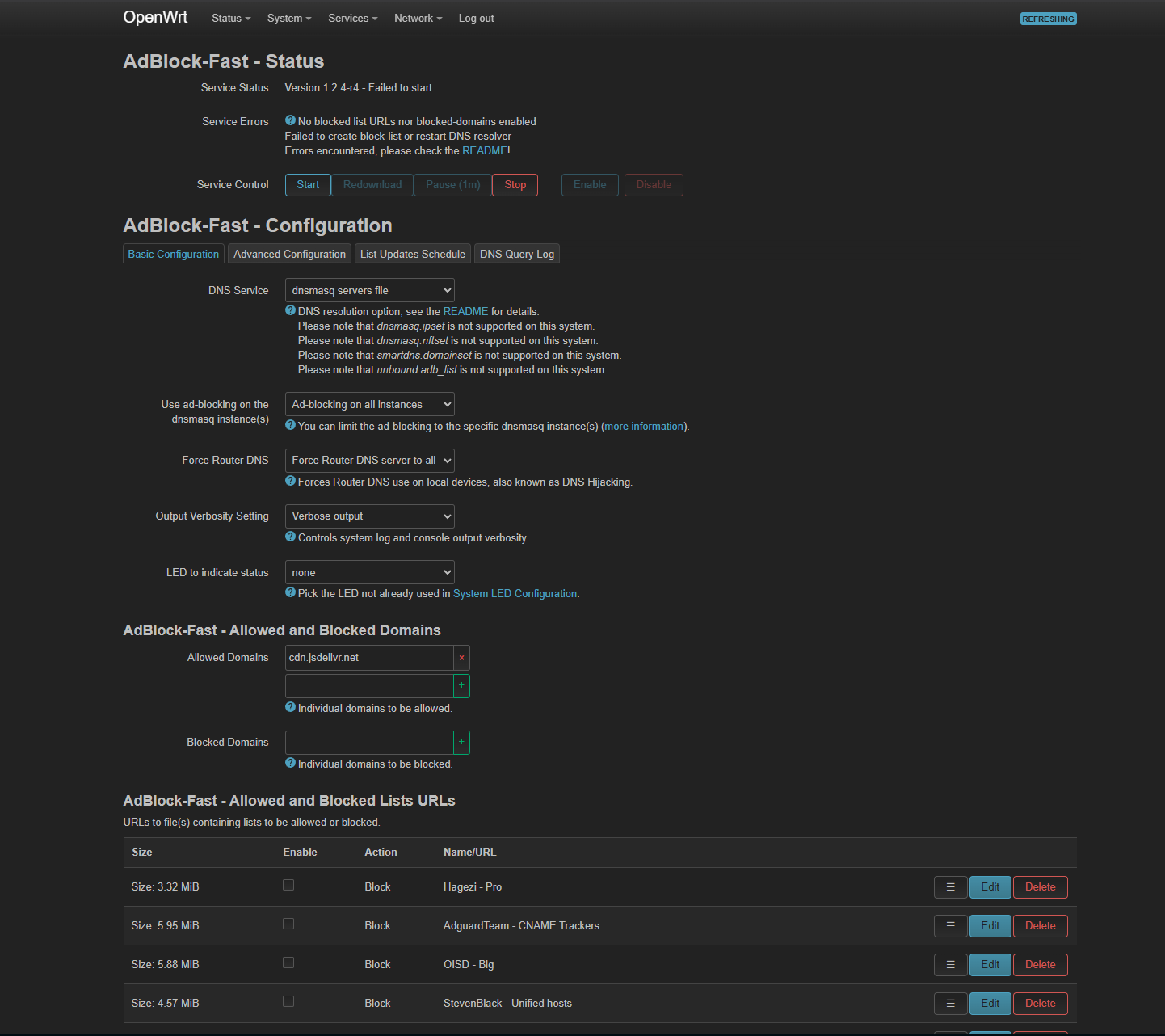
Task: Click Log out in the top navigation
Action: pos(477,19)
